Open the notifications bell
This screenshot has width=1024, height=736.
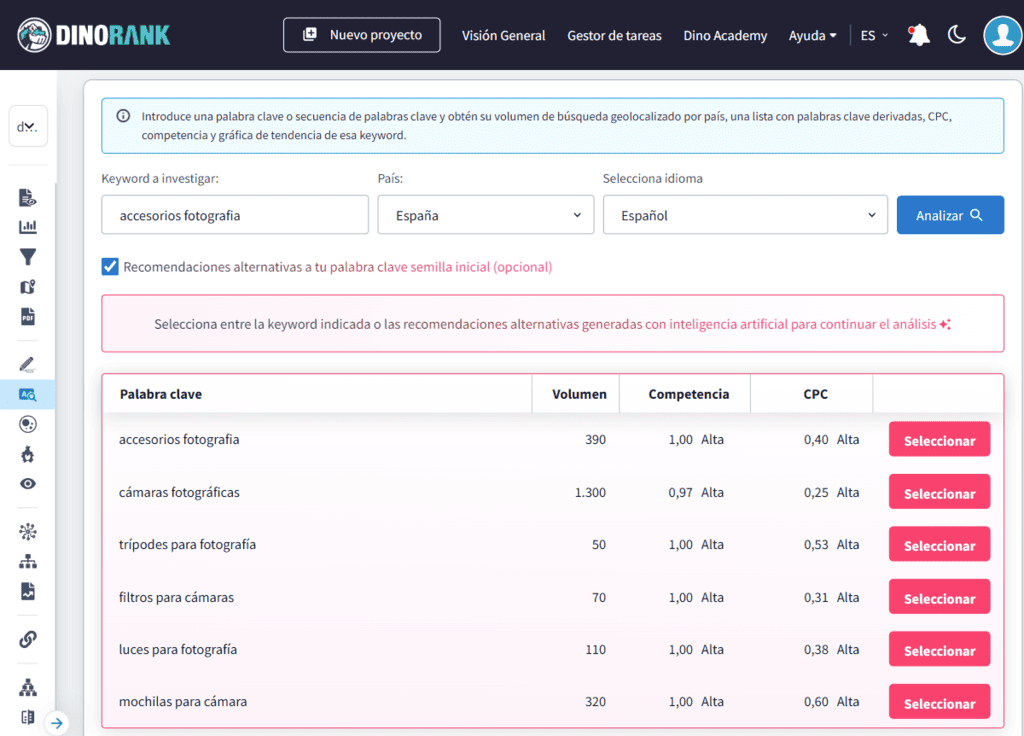click(918, 33)
